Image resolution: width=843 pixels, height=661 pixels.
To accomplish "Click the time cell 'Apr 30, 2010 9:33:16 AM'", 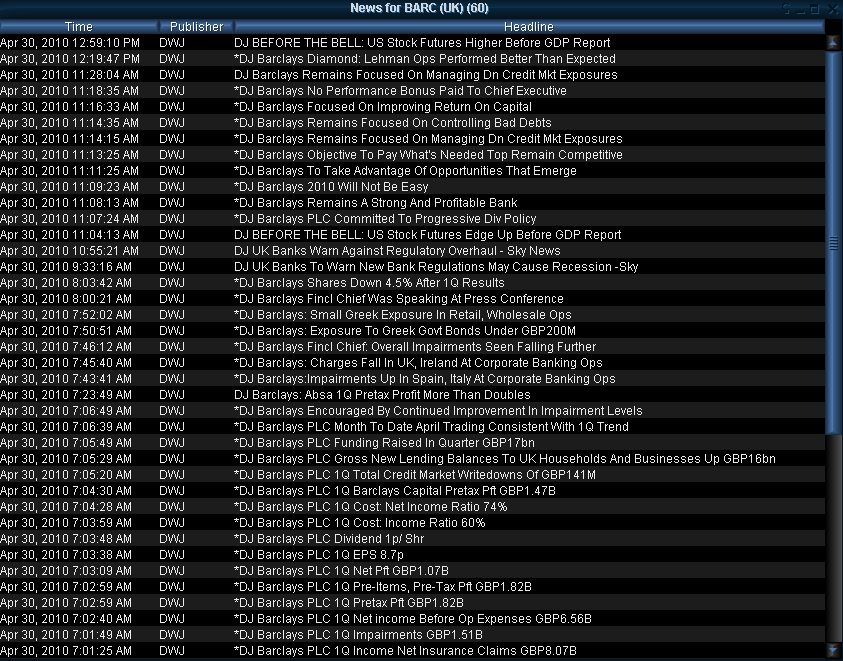I will click(66, 267).
